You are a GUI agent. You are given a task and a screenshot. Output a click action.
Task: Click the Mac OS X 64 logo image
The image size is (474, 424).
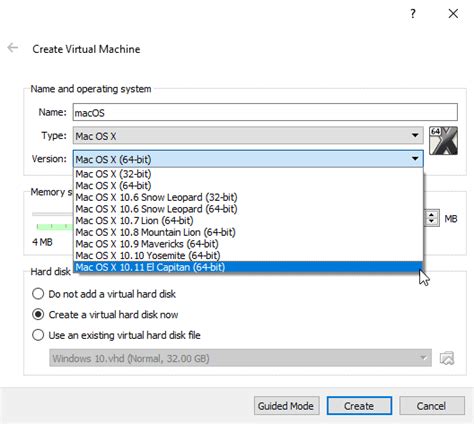(x=443, y=141)
